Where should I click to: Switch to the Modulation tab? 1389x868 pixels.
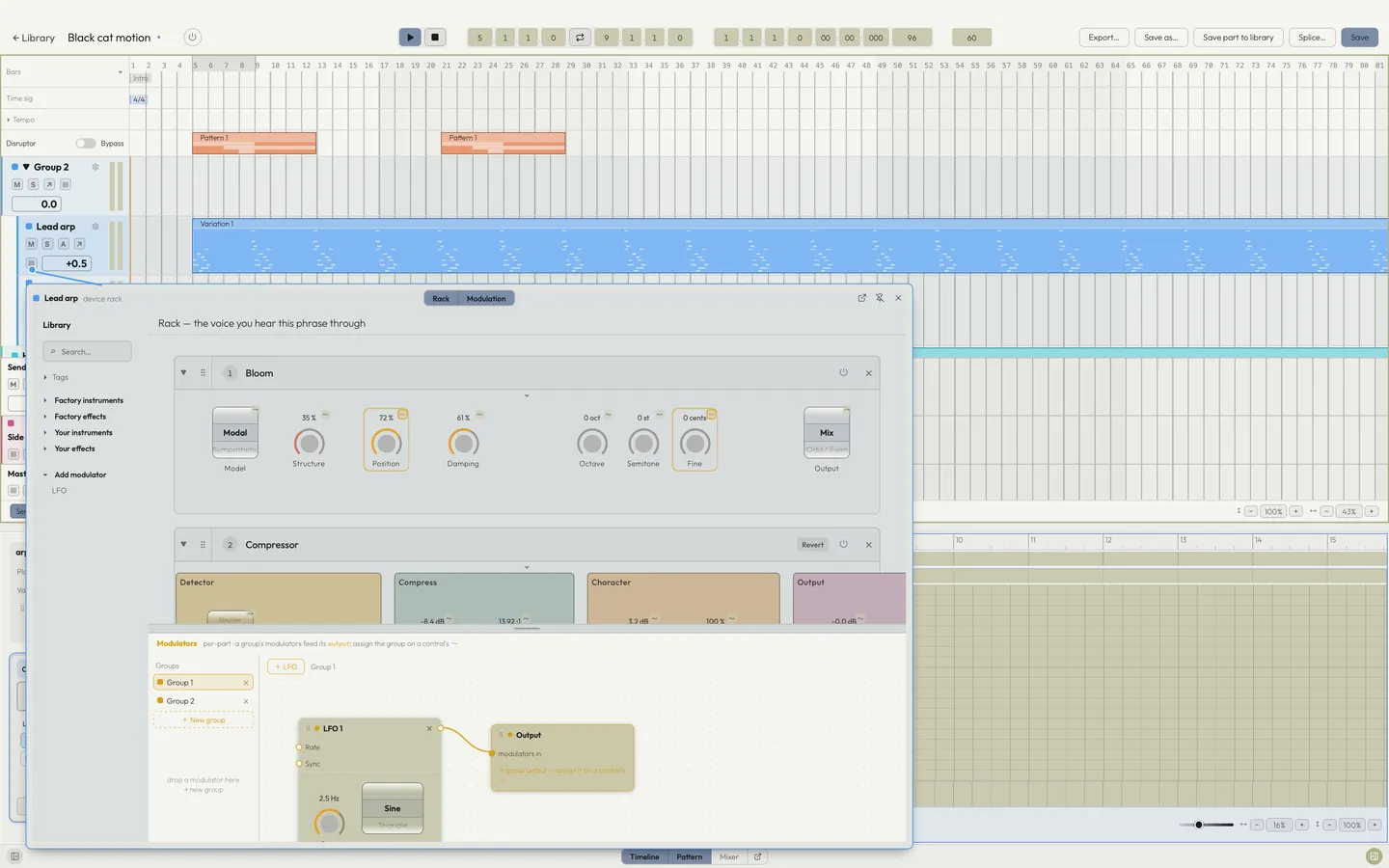click(486, 299)
